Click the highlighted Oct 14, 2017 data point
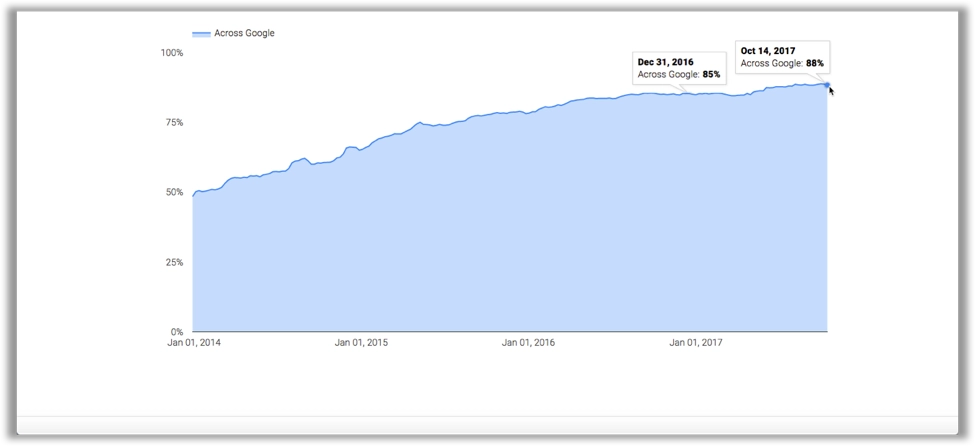Image resolution: width=975 pixels, height=446 pixels. coord(827,85)
